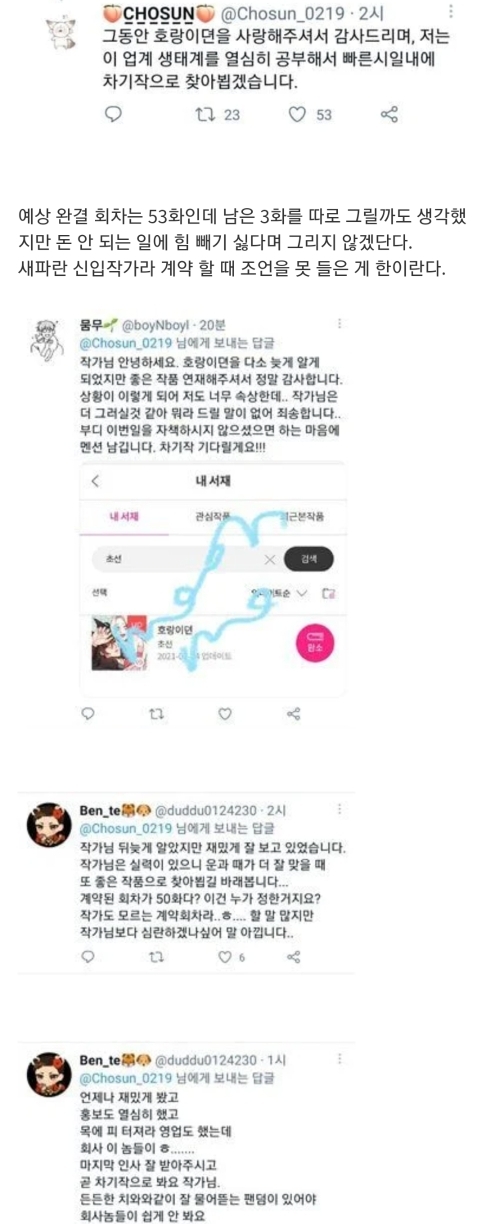Go back using the chevron beside 내 서재 title
The width and height of the screenshot is (486, 1224).
[x=95, y=480]
